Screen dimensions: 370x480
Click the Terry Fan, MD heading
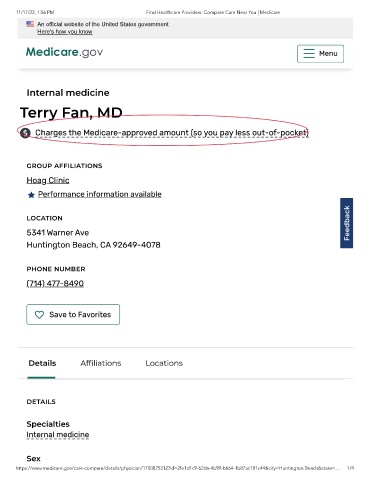[x=71, y=113]
